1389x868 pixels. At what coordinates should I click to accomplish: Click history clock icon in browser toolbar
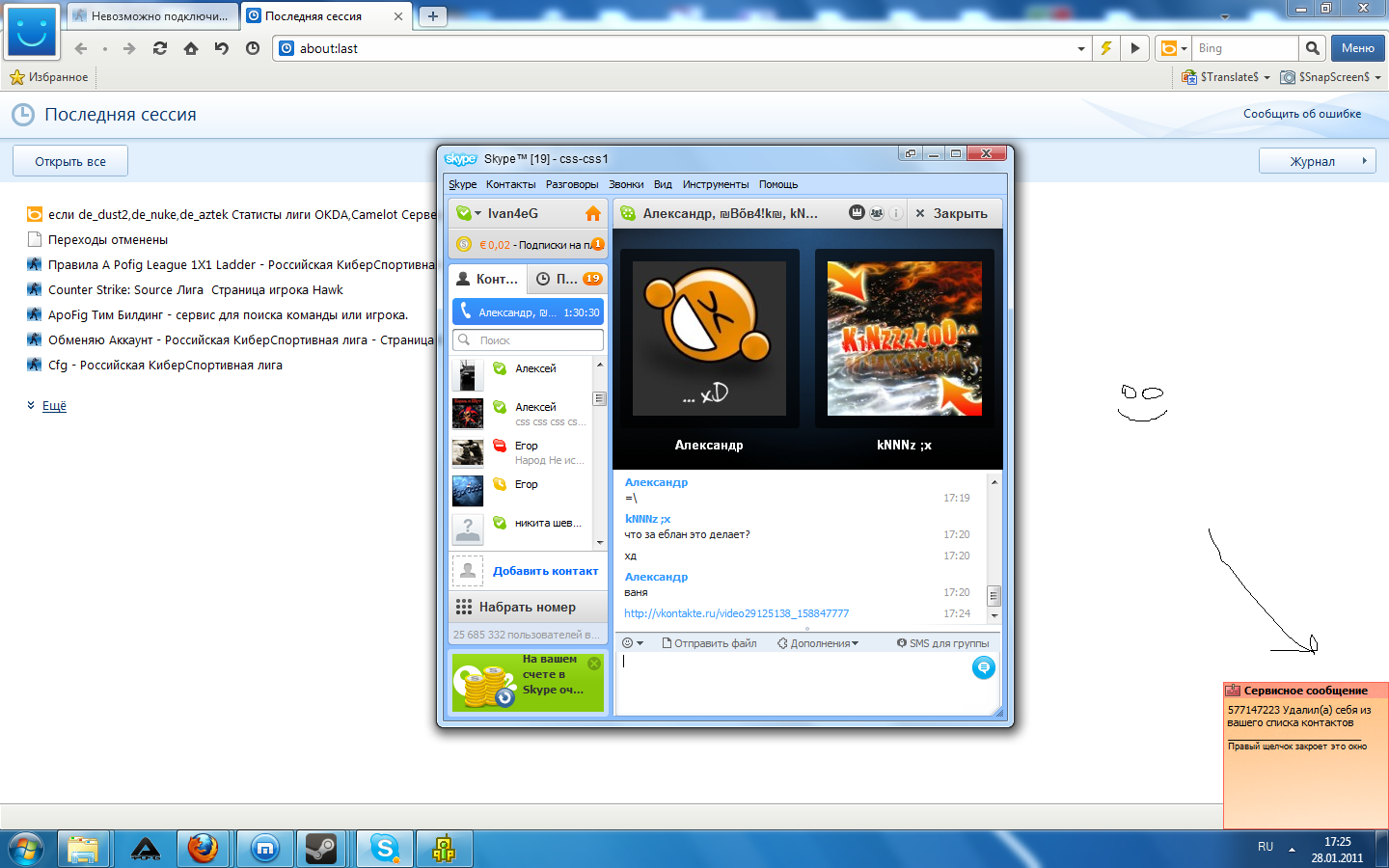(x=253, y=48)
